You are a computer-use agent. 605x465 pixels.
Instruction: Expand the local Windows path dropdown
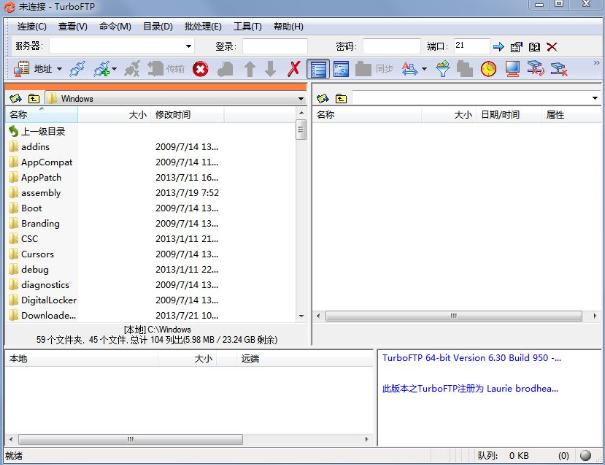click(301, 99)
